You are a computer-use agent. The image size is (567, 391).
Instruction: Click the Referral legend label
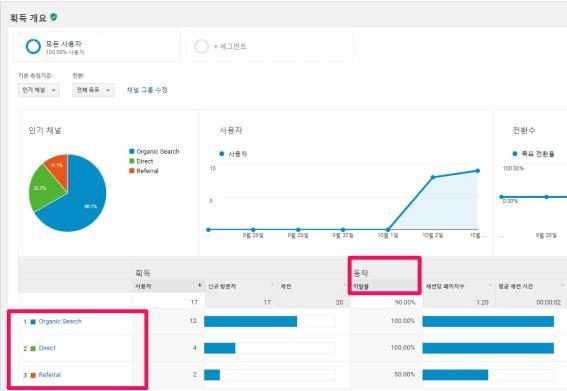(x=147, y=171)
